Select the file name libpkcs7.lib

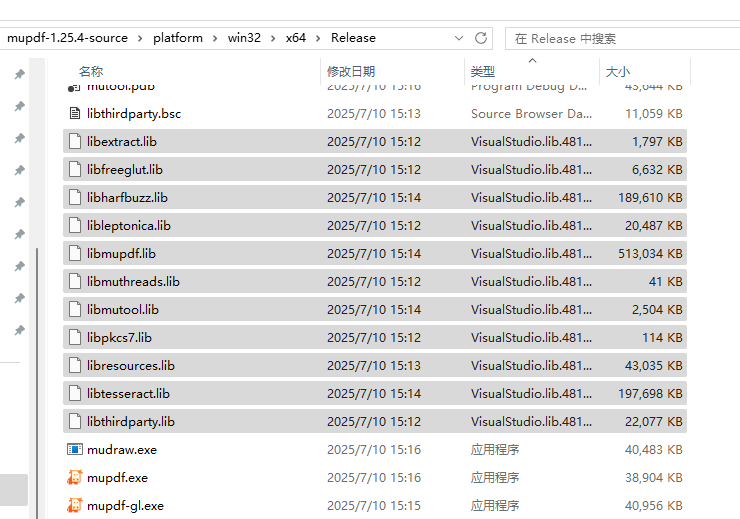click(x=119, y=337)
